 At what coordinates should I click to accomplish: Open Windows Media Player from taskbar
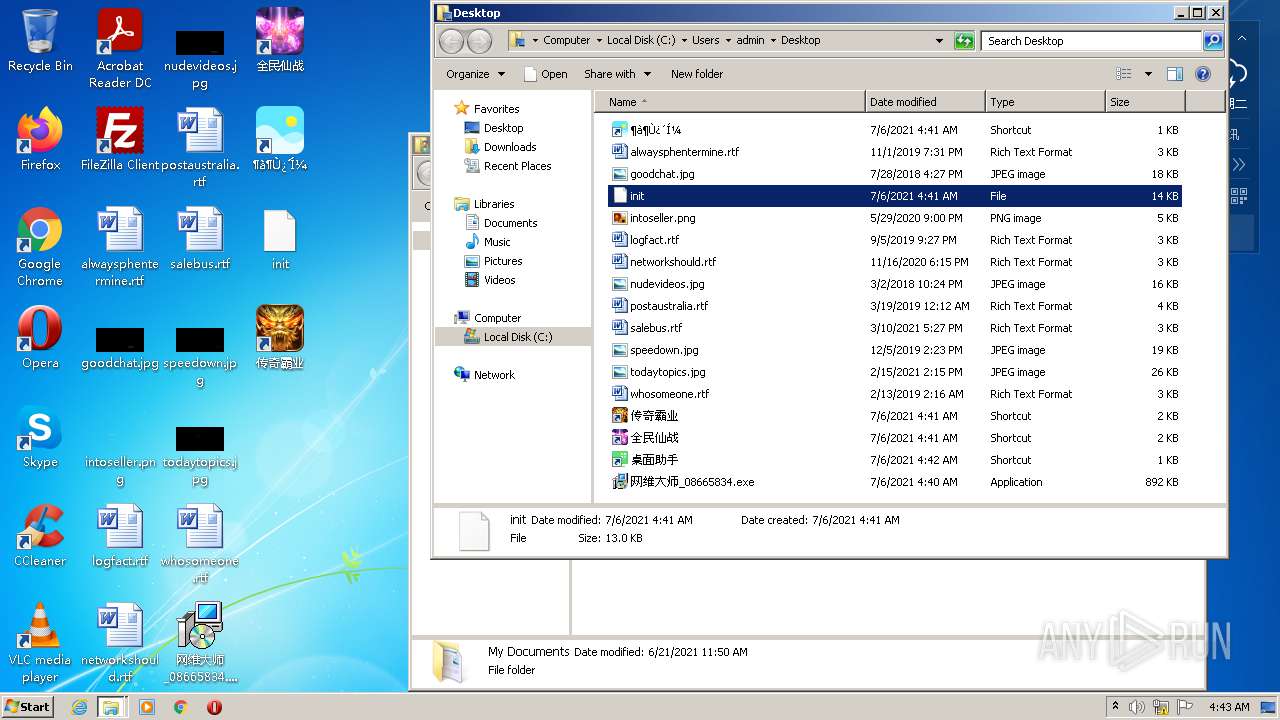click(147, 707)
